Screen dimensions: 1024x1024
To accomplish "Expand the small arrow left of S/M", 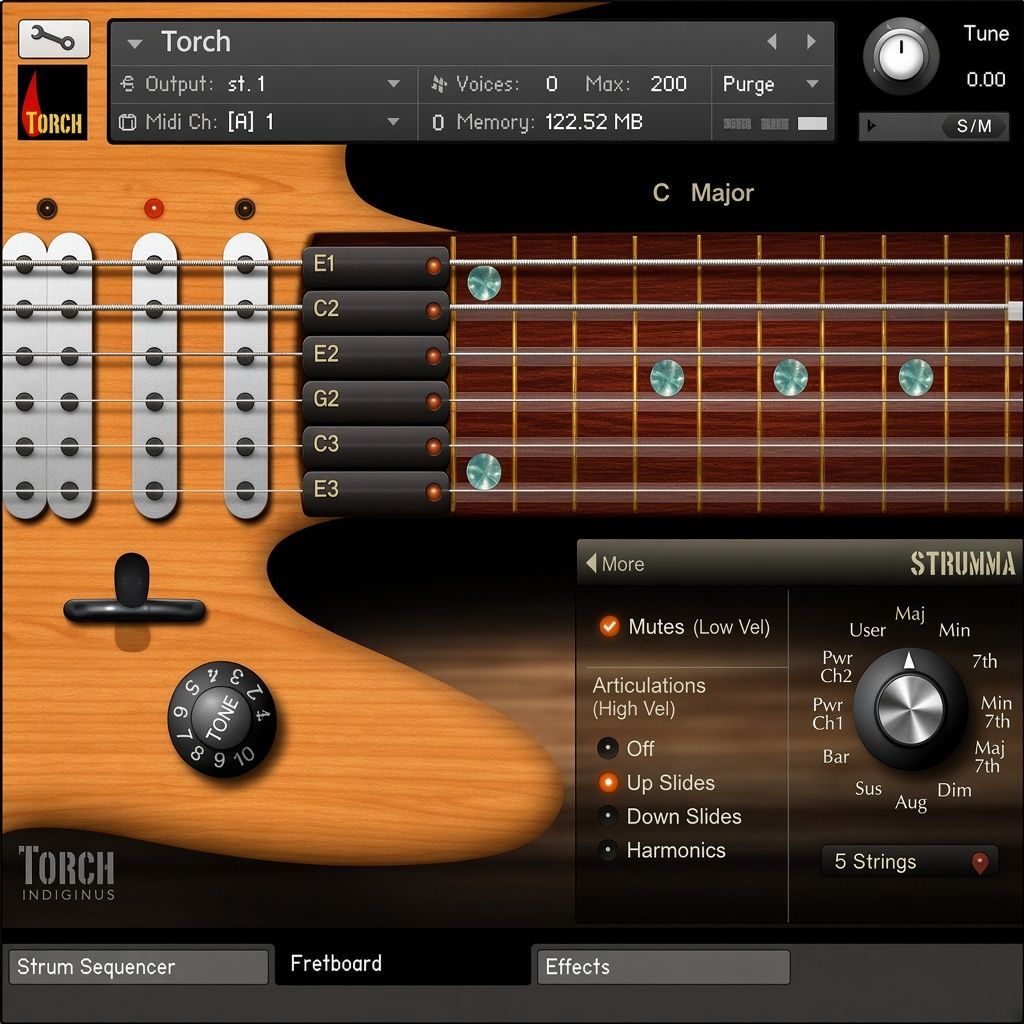I will pyautogui.click(x=871, y=125).
